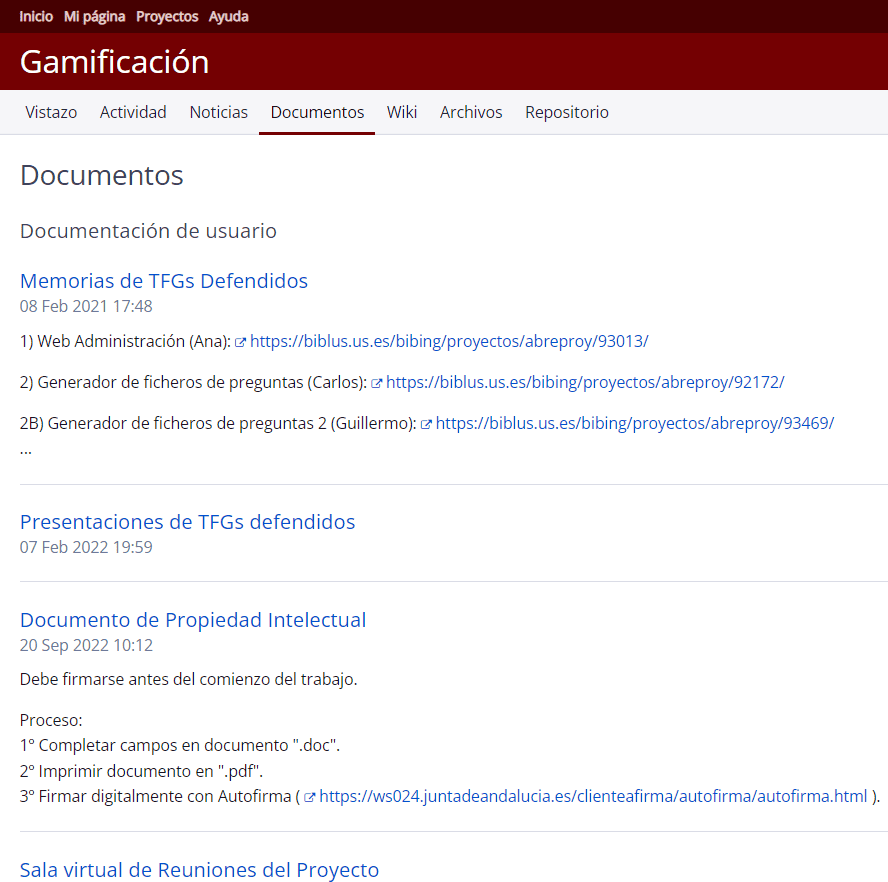Open Proyectos in the top menu
Screen dimensions: 888x882
[167, 16]
